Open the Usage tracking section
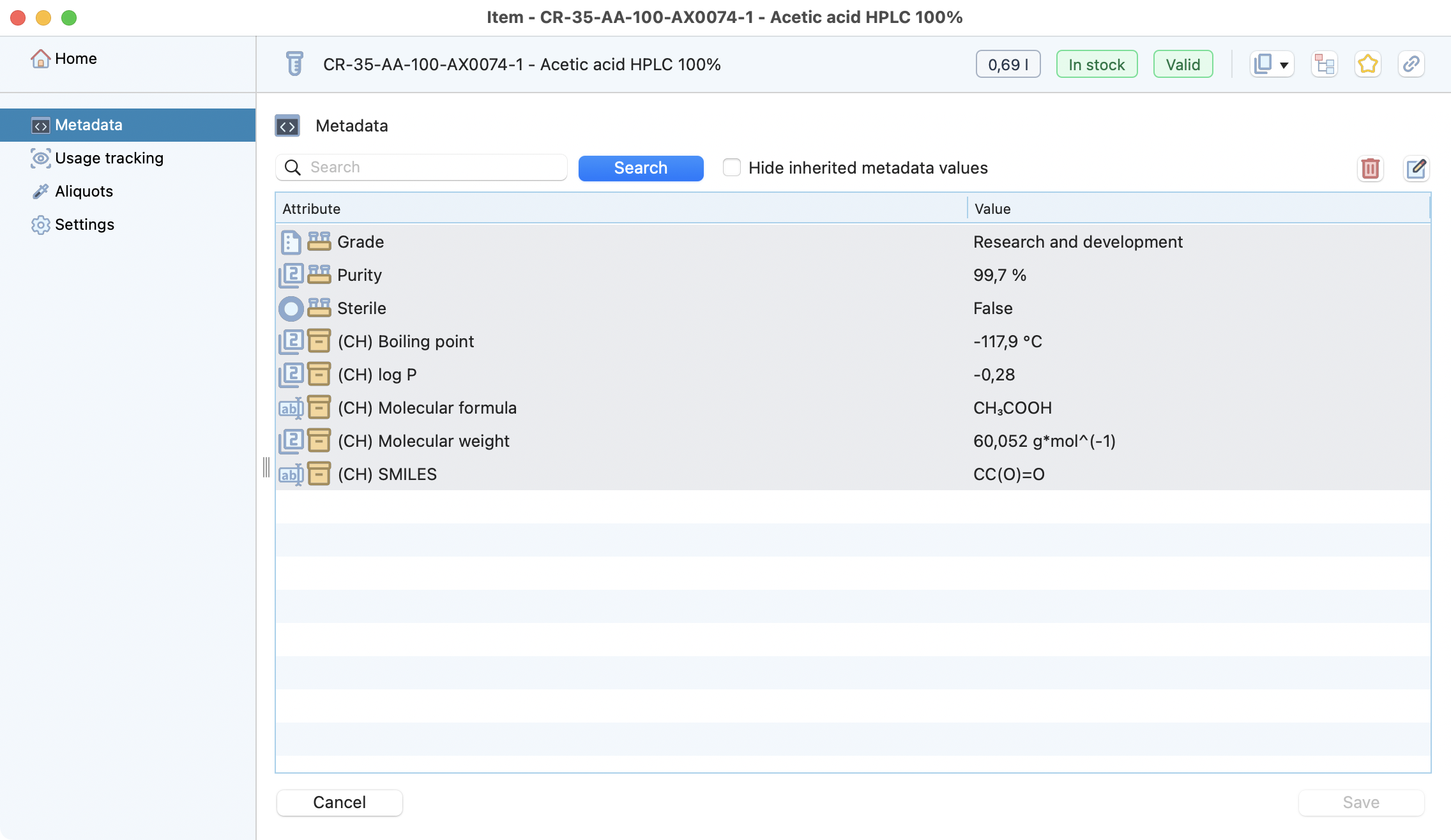Image resolution: width=1451 pixels, height=840 pixels. (109, 158)
